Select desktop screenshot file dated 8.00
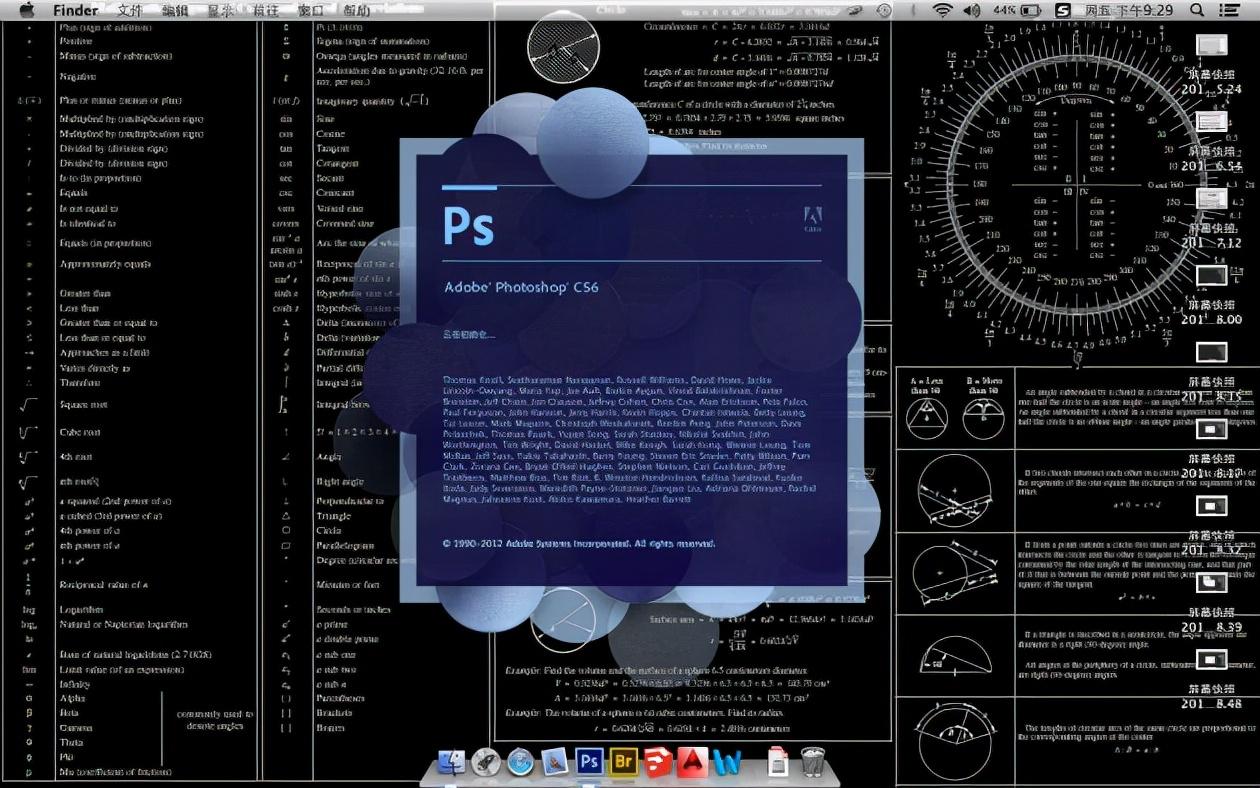 pos(1211,275)
